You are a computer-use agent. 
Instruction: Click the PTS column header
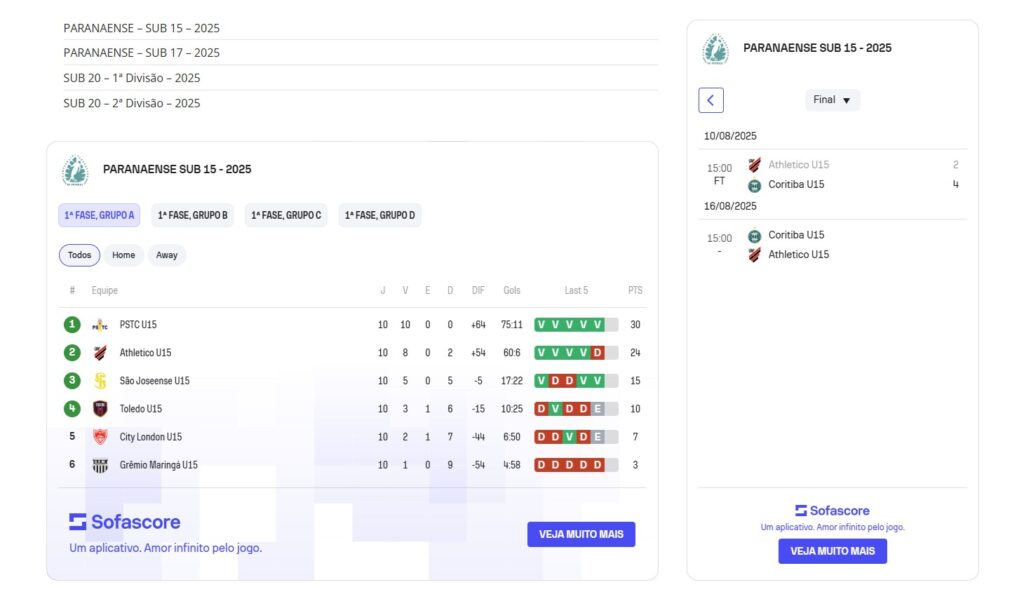(x=635, y=290)
